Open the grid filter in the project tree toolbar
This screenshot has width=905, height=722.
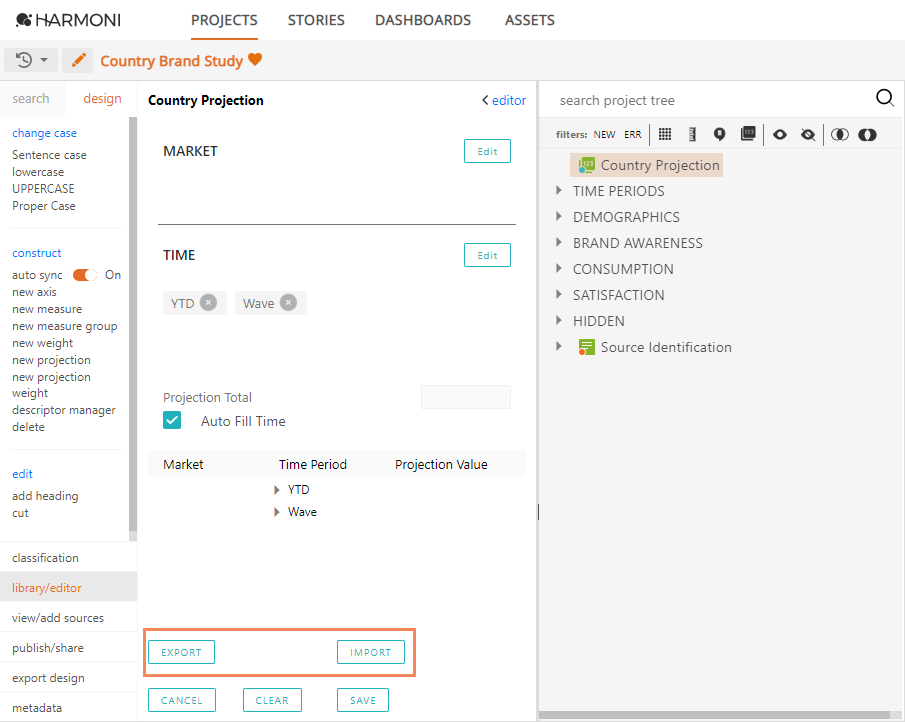click(x=666, y=134)
